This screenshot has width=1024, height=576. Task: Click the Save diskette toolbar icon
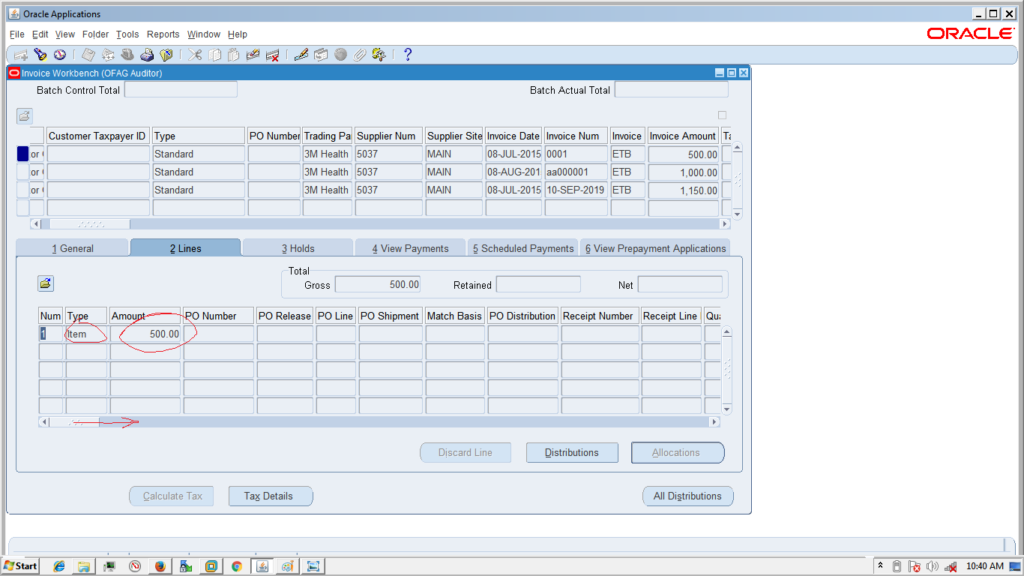click(88, 55)
